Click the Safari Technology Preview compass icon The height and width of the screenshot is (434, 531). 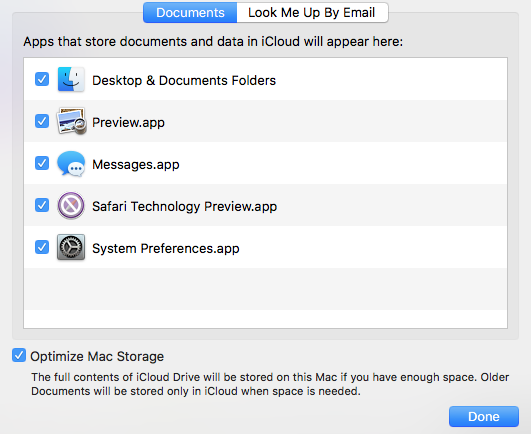71,205
